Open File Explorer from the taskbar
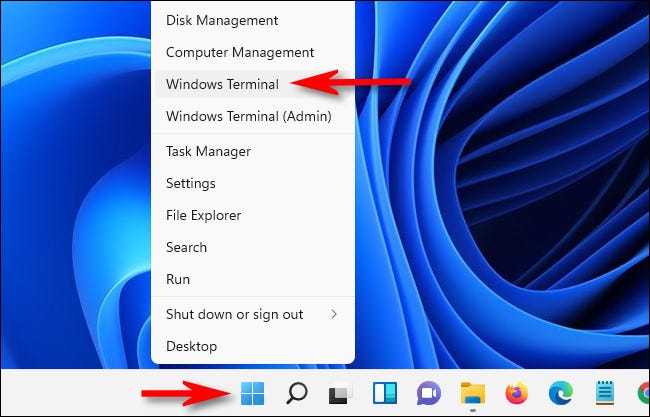The height and width of the screenshot is (417, 650). (473, 393)
